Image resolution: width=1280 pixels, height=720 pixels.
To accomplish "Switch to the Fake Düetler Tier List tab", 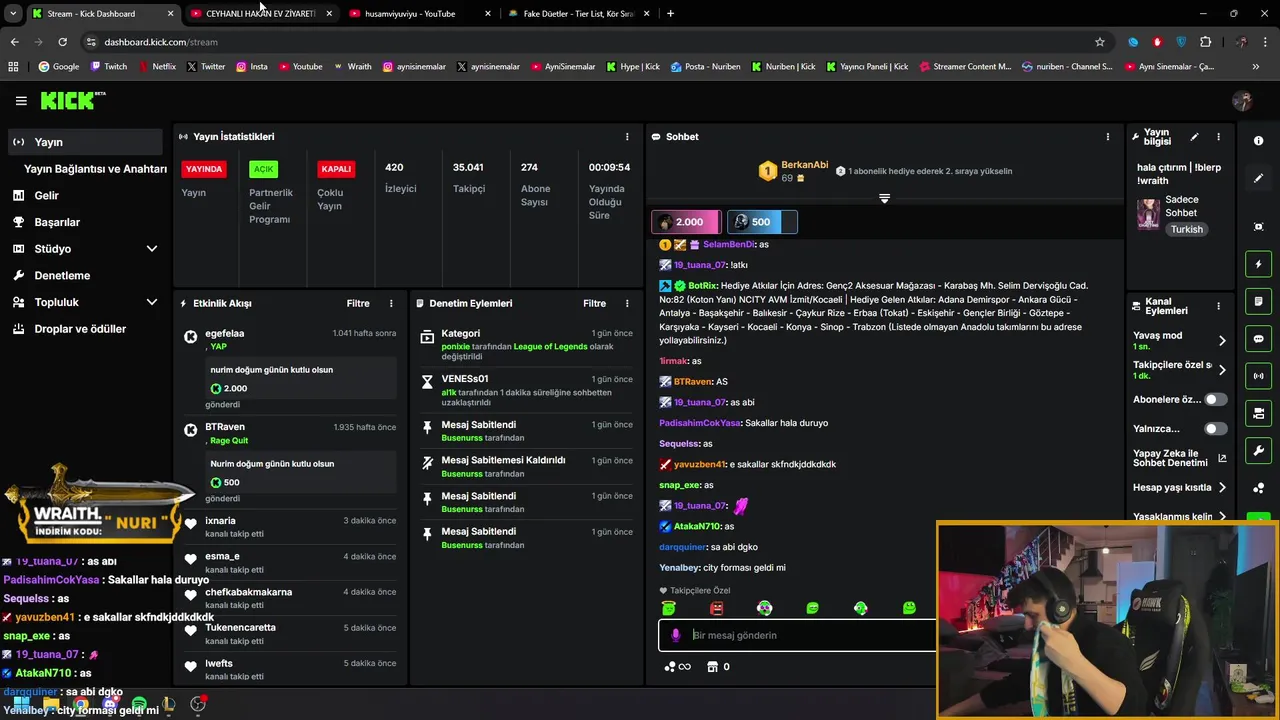I will coord(578,14).
